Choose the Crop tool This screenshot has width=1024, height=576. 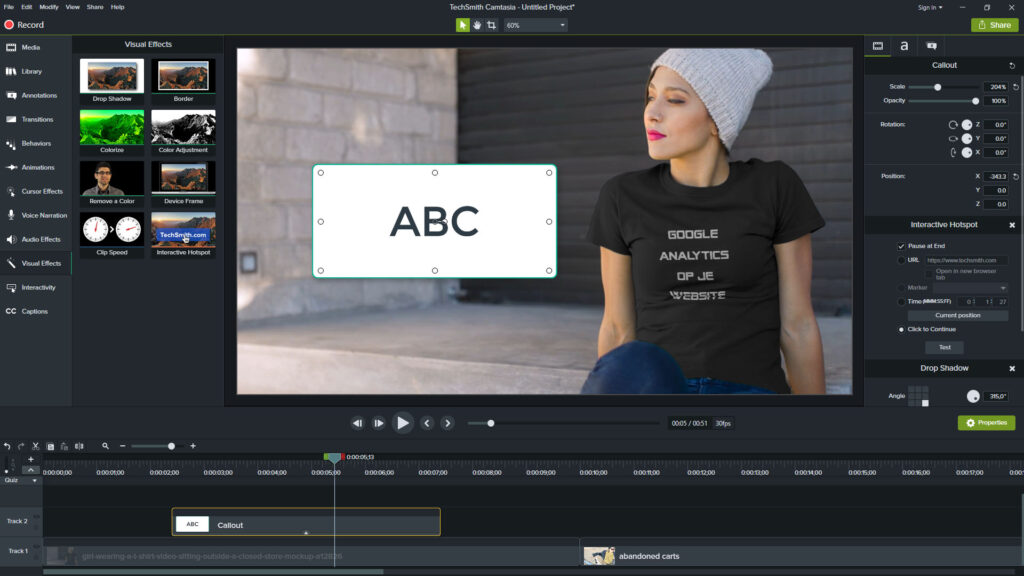pyautogui.click(x=491, y=25)
